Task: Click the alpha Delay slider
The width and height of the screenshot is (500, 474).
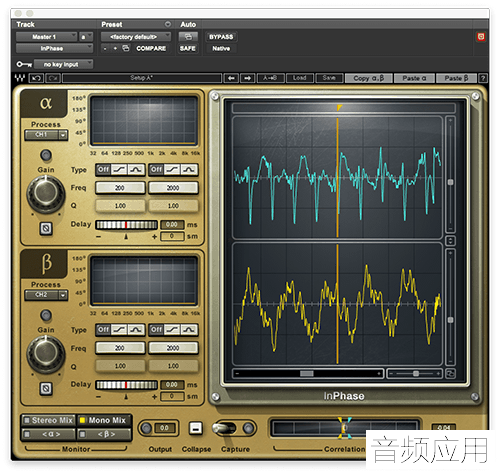Action: (x=126, y=225)
